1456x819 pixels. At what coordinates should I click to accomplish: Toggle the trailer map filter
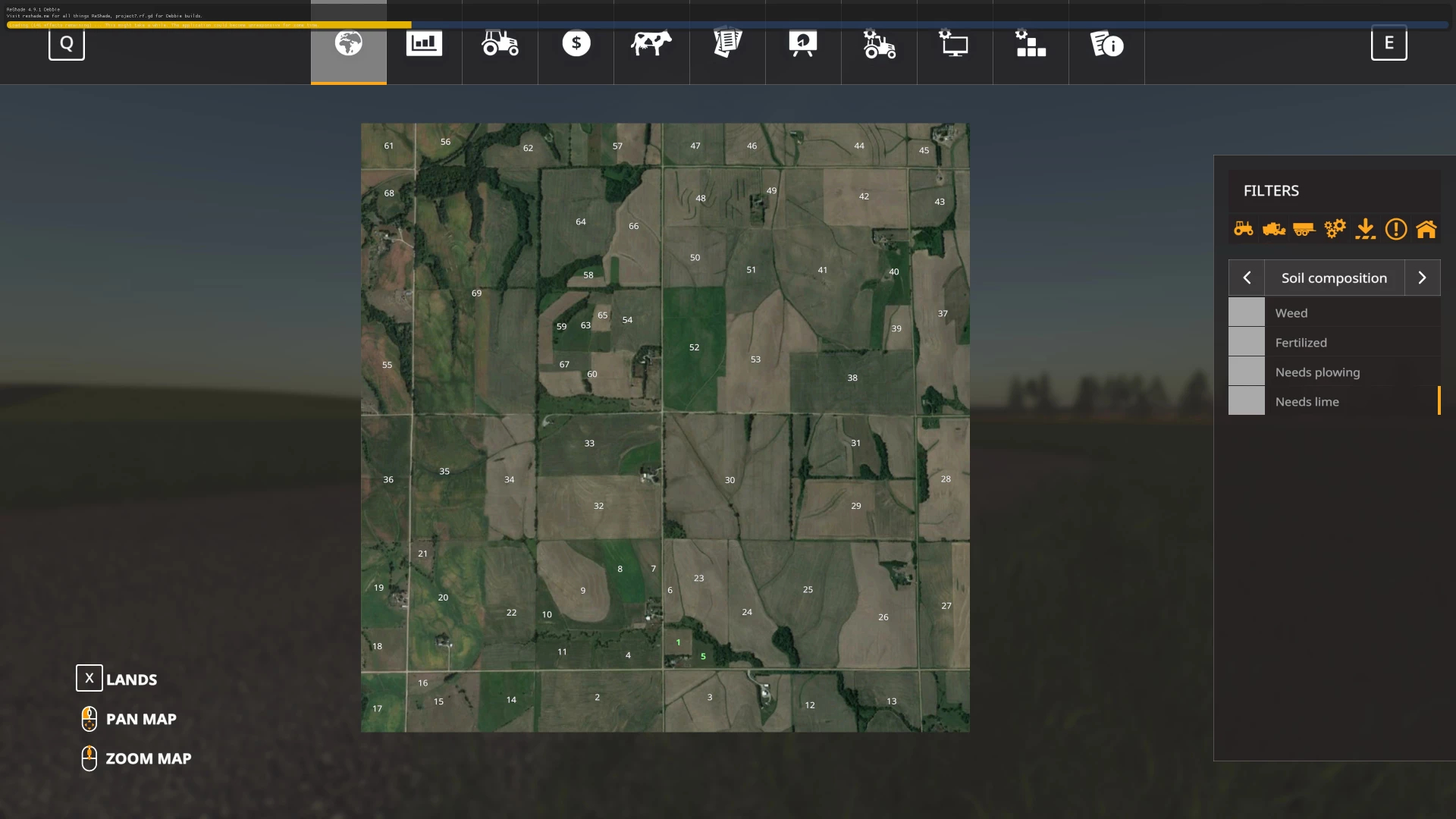(x=1304, y=228)
